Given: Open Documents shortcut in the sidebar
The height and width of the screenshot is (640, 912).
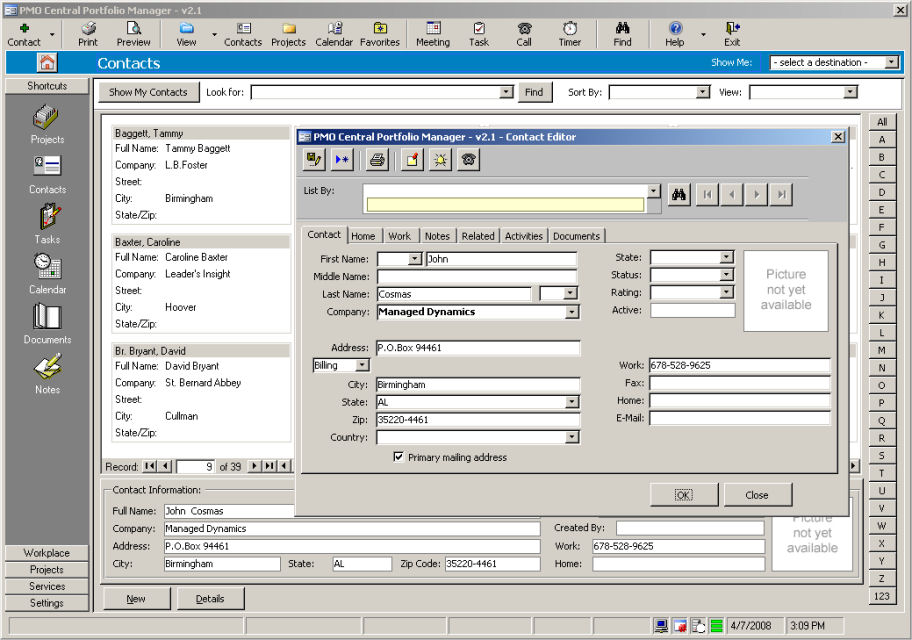Looking at the screenshot, I should click(47, 324).
